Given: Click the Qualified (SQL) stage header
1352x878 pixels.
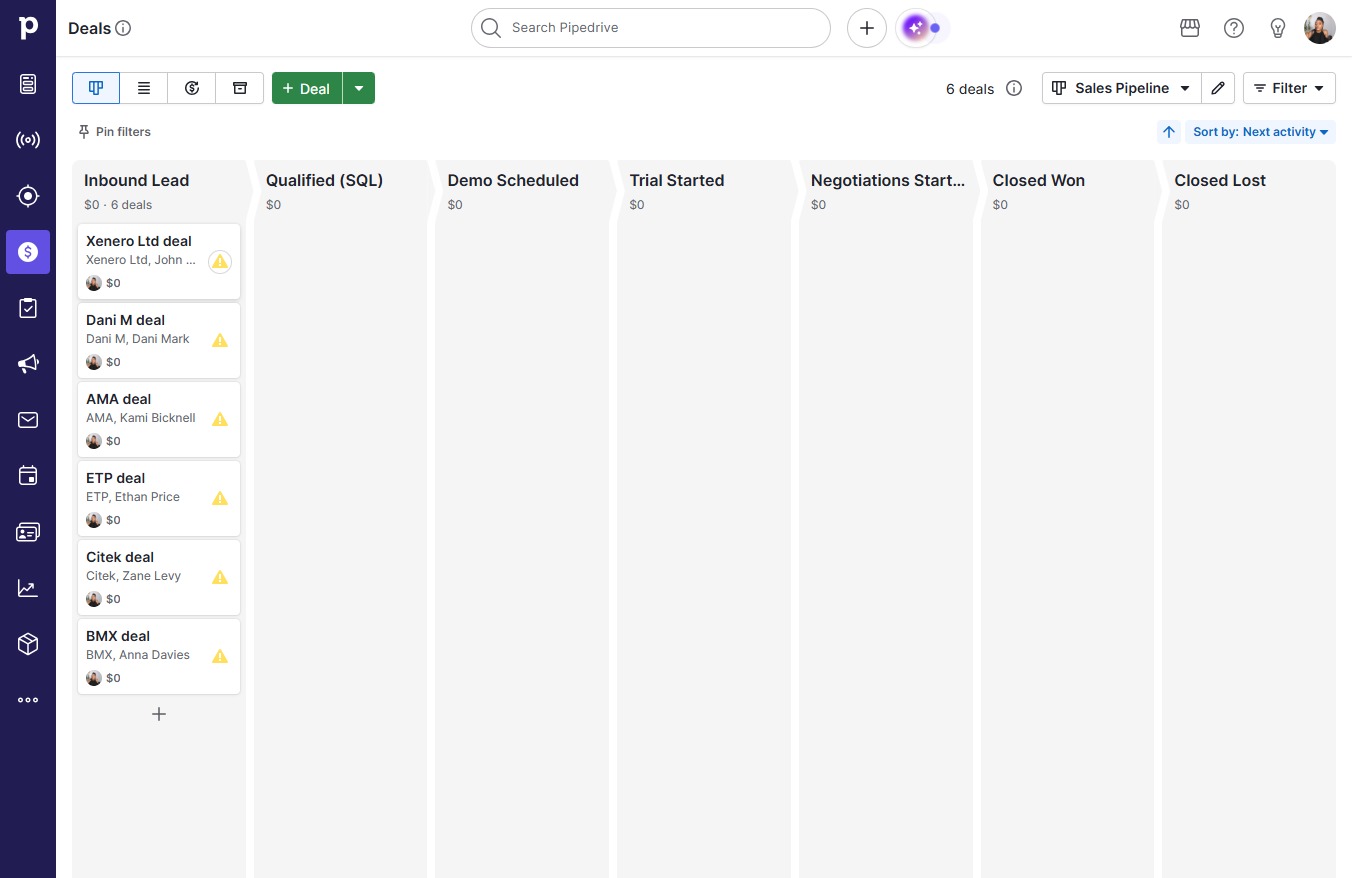Looking at the screenshot, I should click(325, 180).
